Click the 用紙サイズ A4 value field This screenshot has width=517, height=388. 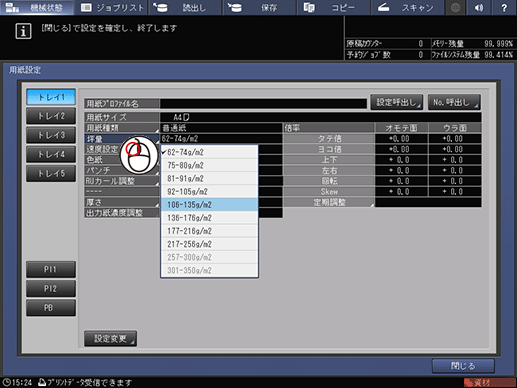321,117
